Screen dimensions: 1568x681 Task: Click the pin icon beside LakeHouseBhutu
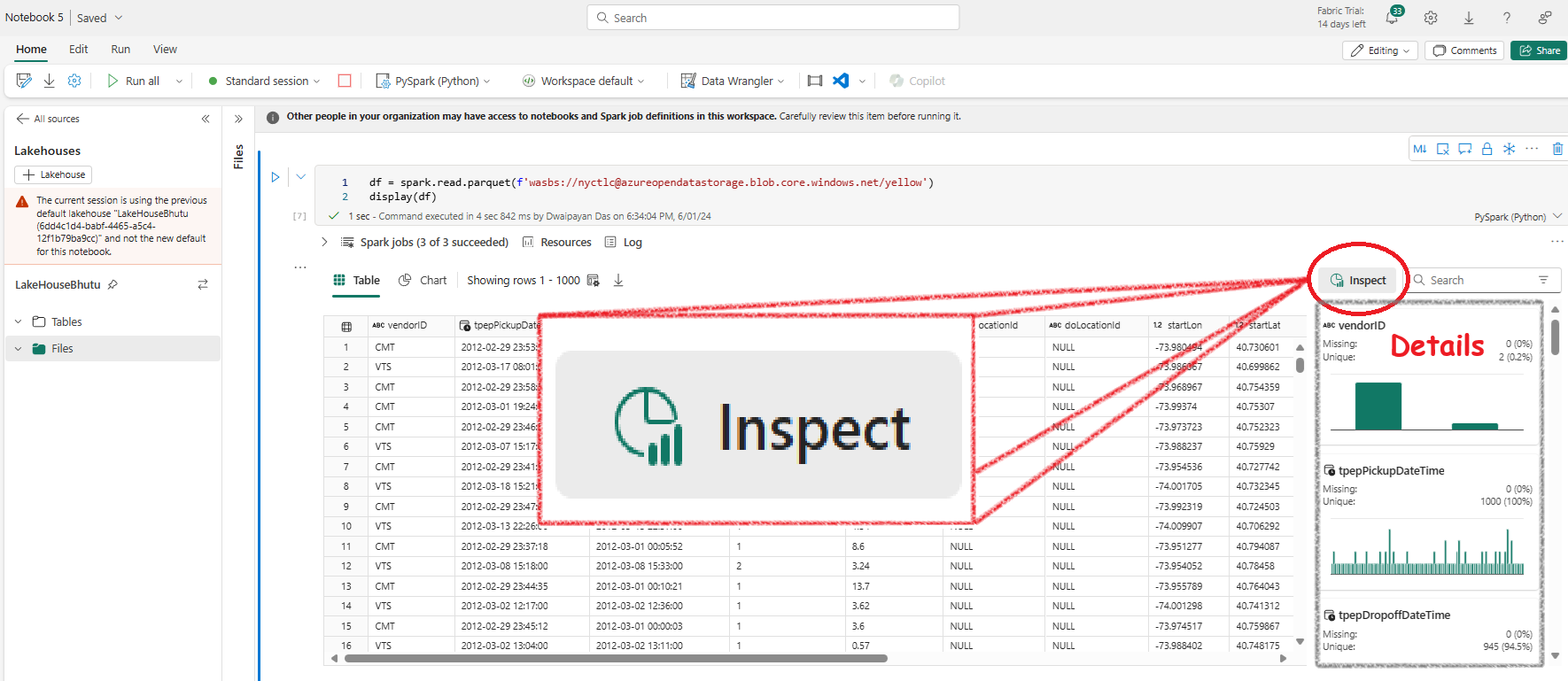tap(113, 284)
